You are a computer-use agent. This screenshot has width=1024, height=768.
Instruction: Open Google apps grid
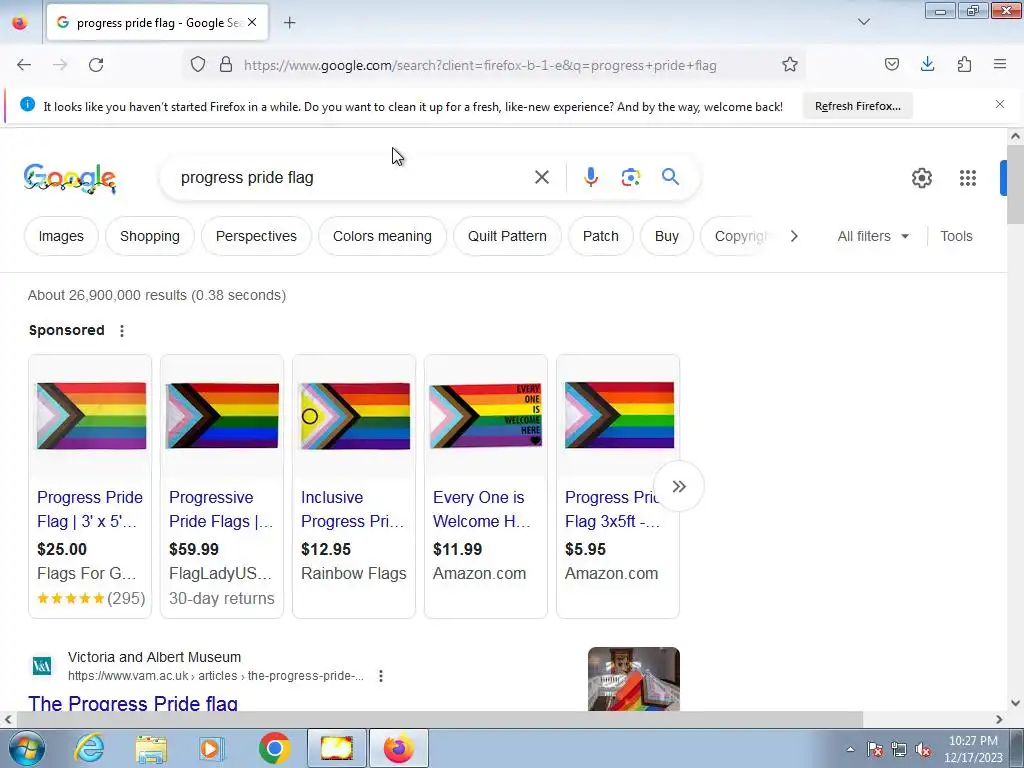click(x=968, y=178)
